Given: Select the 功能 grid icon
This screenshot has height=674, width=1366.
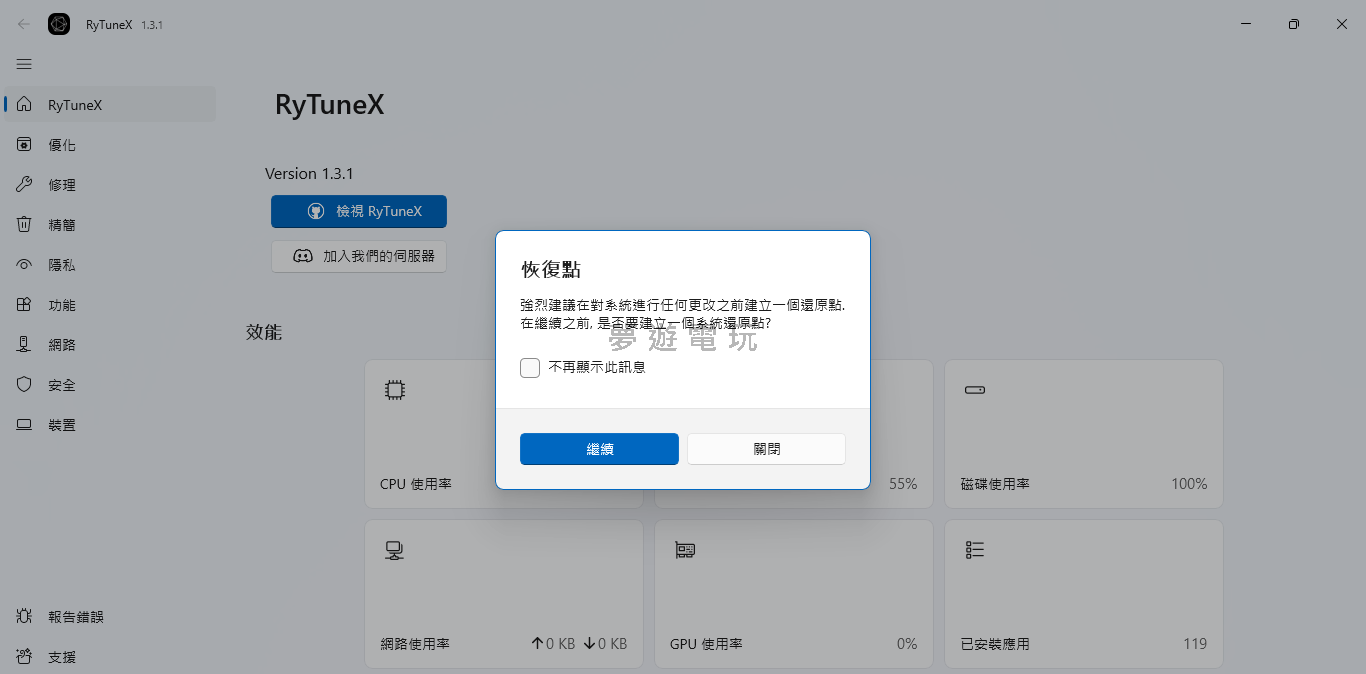Looking at the screenshot, I should pyautogui.click(x=25, y=305).
